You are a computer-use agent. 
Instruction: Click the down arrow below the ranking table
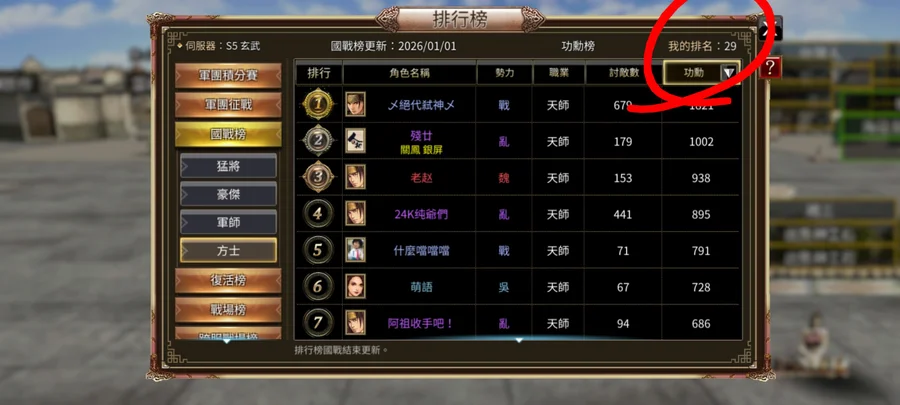point(519,340)
